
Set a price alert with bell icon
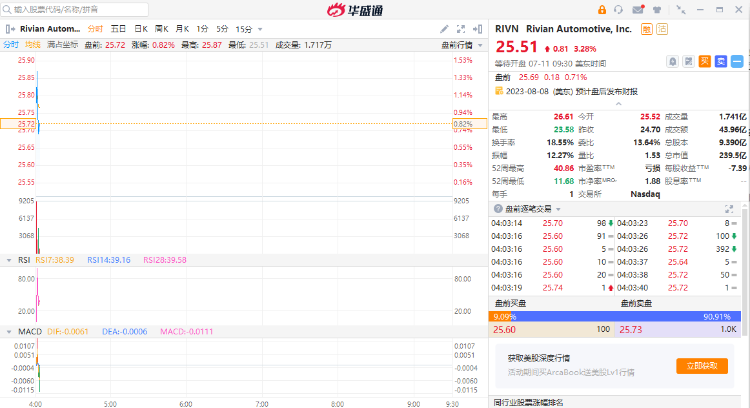pyautogui.click(x=673, y=62)
